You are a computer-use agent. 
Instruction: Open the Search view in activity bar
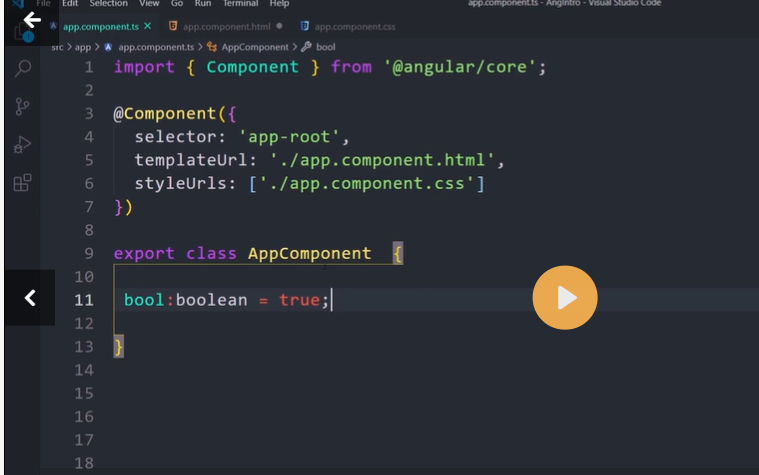(23, 69)
